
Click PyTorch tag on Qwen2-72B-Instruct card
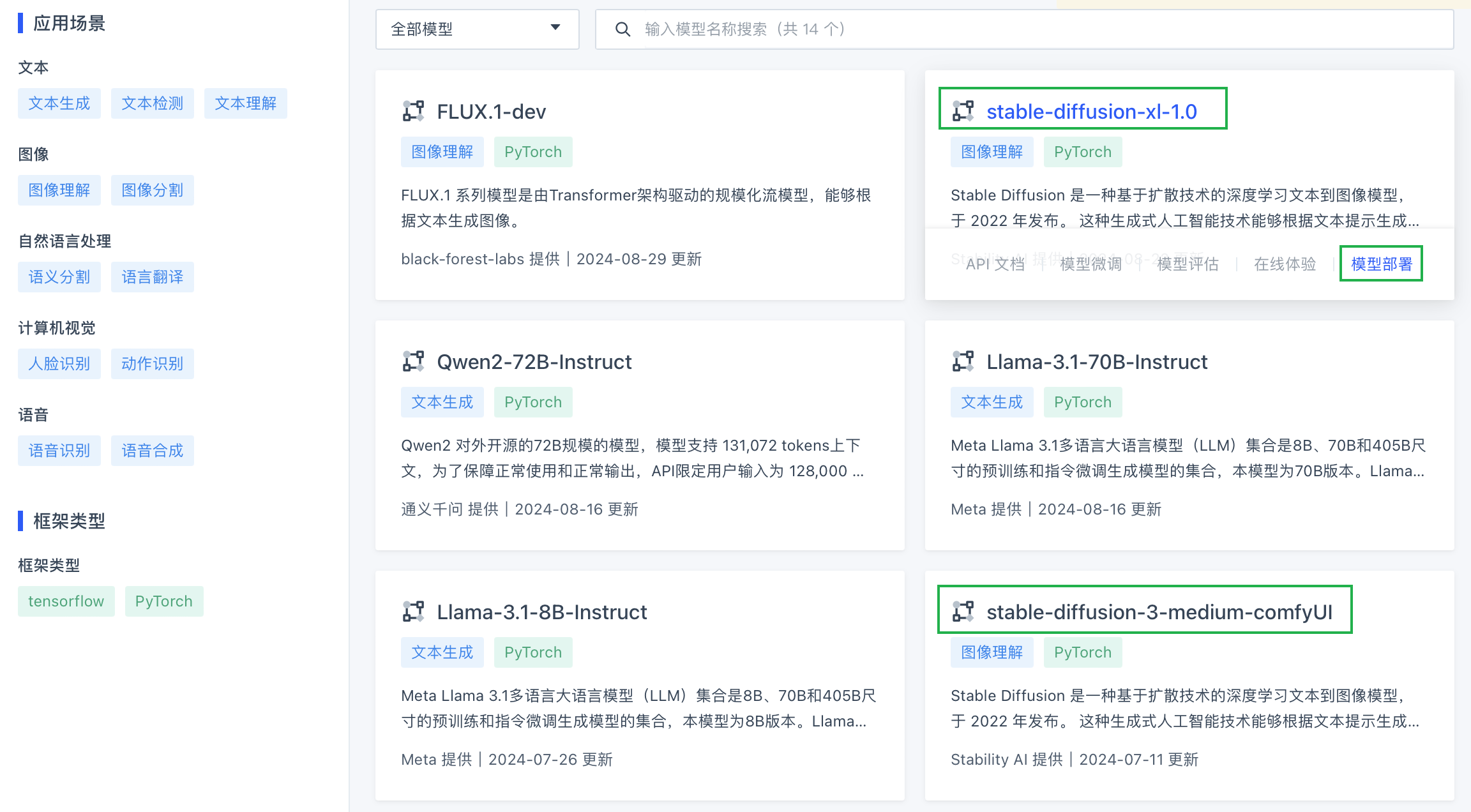pyautogui.click(x=533, y=402)
